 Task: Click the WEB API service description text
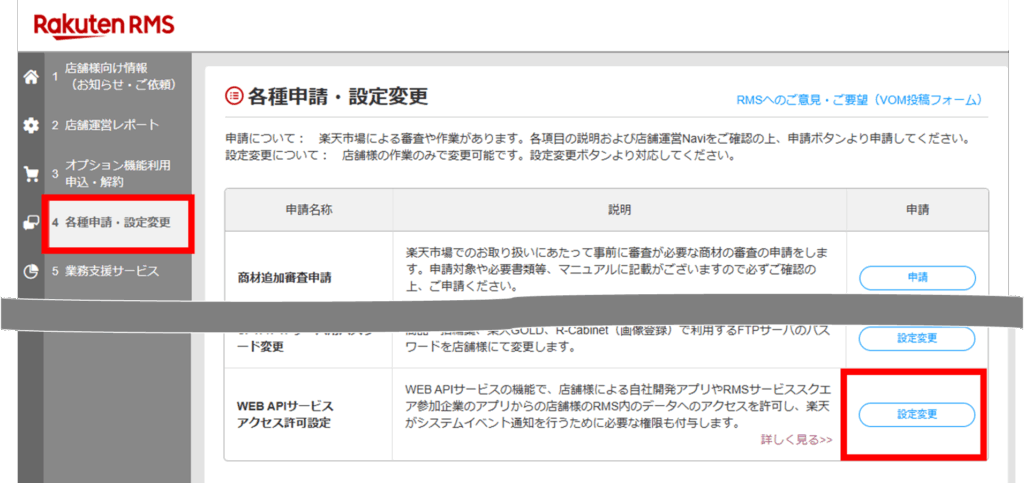(619, 407)
